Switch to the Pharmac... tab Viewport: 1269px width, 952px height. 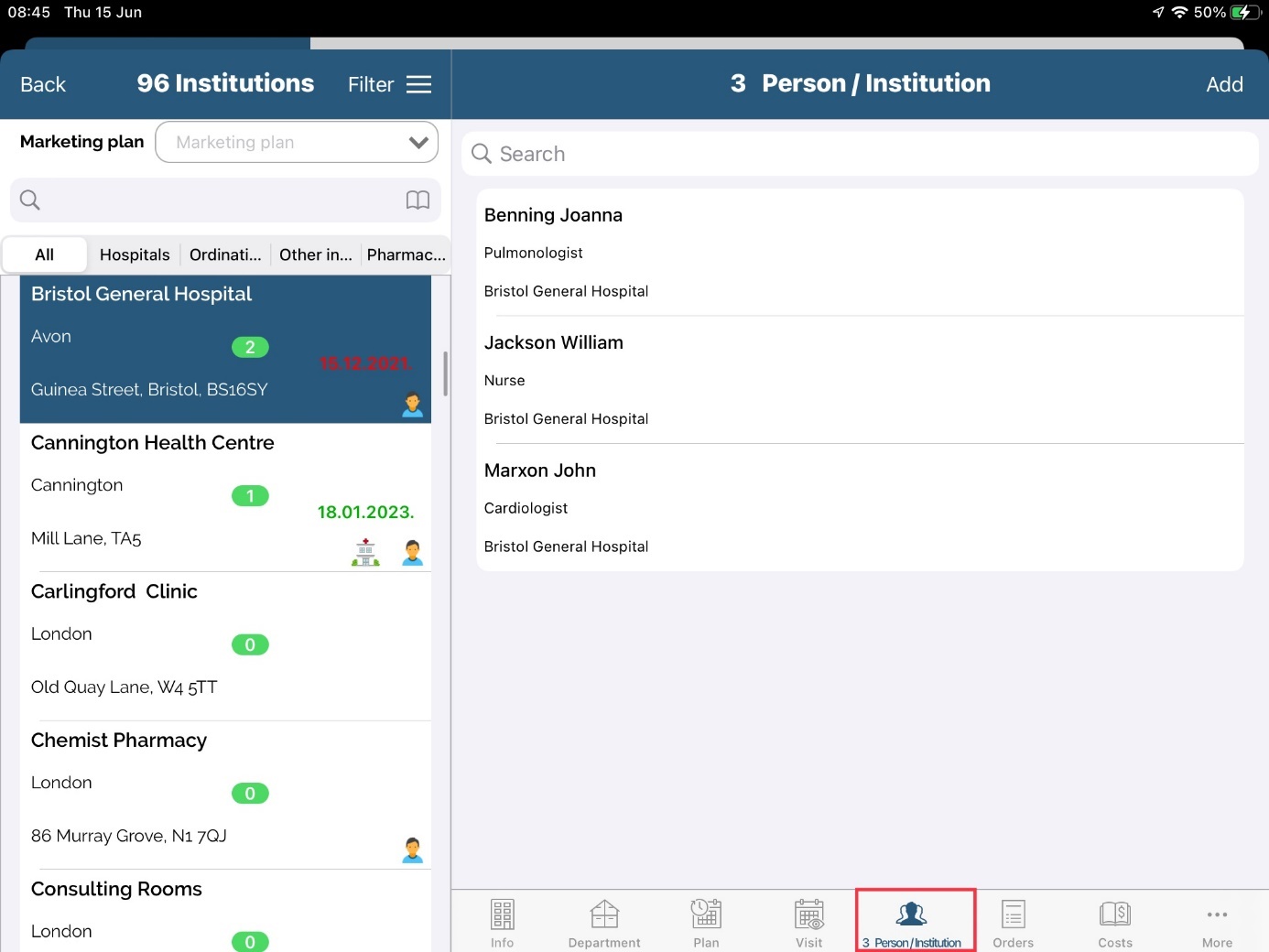406,255
